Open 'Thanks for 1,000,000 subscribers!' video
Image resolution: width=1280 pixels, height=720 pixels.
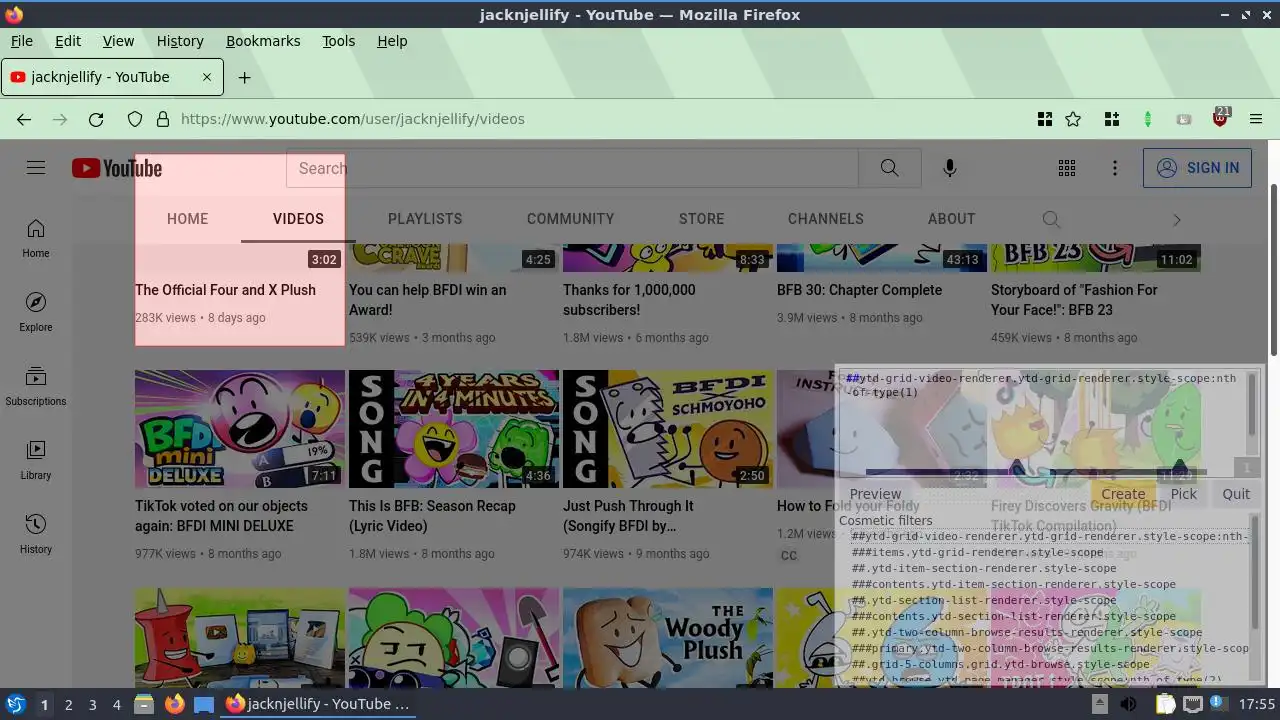[x=629, y=300]
